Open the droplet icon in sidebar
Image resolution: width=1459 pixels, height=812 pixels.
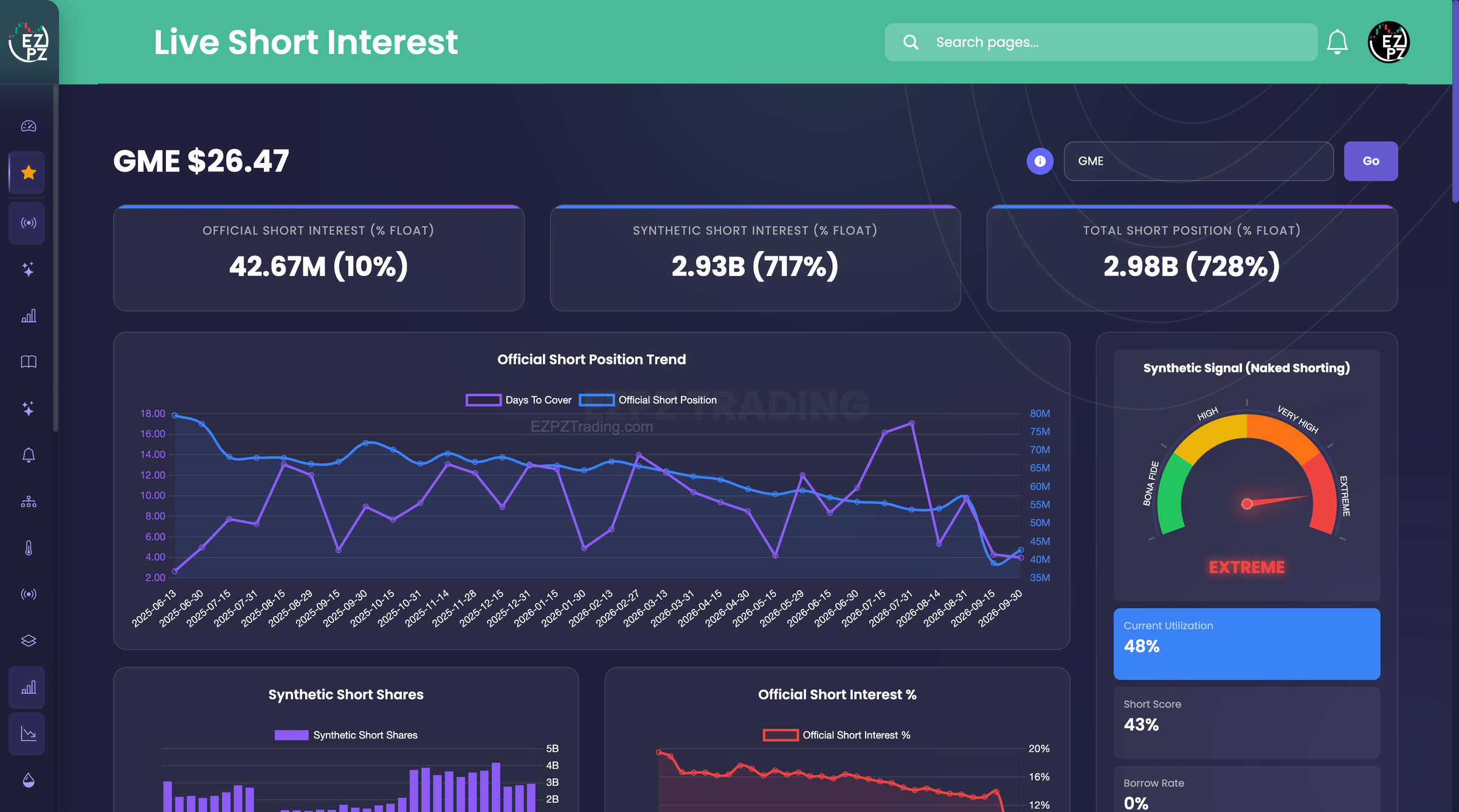(29, 780)
